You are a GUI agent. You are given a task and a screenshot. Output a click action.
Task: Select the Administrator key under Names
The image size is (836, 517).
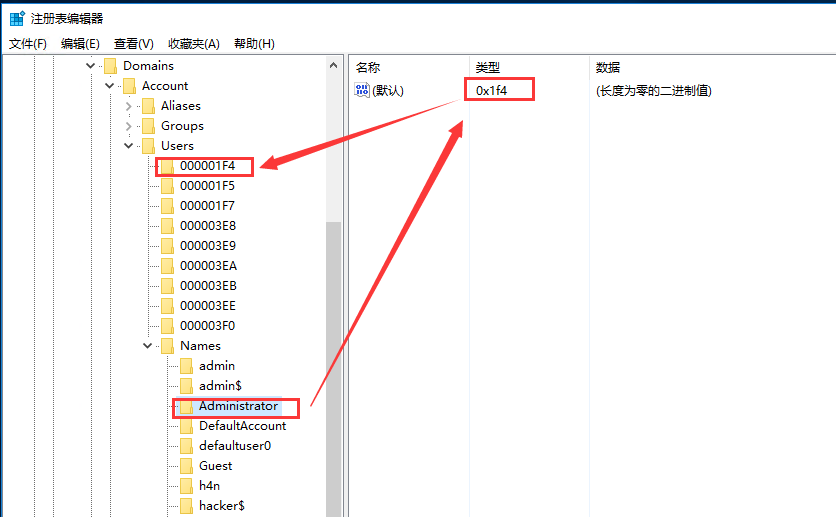(238, 406)
